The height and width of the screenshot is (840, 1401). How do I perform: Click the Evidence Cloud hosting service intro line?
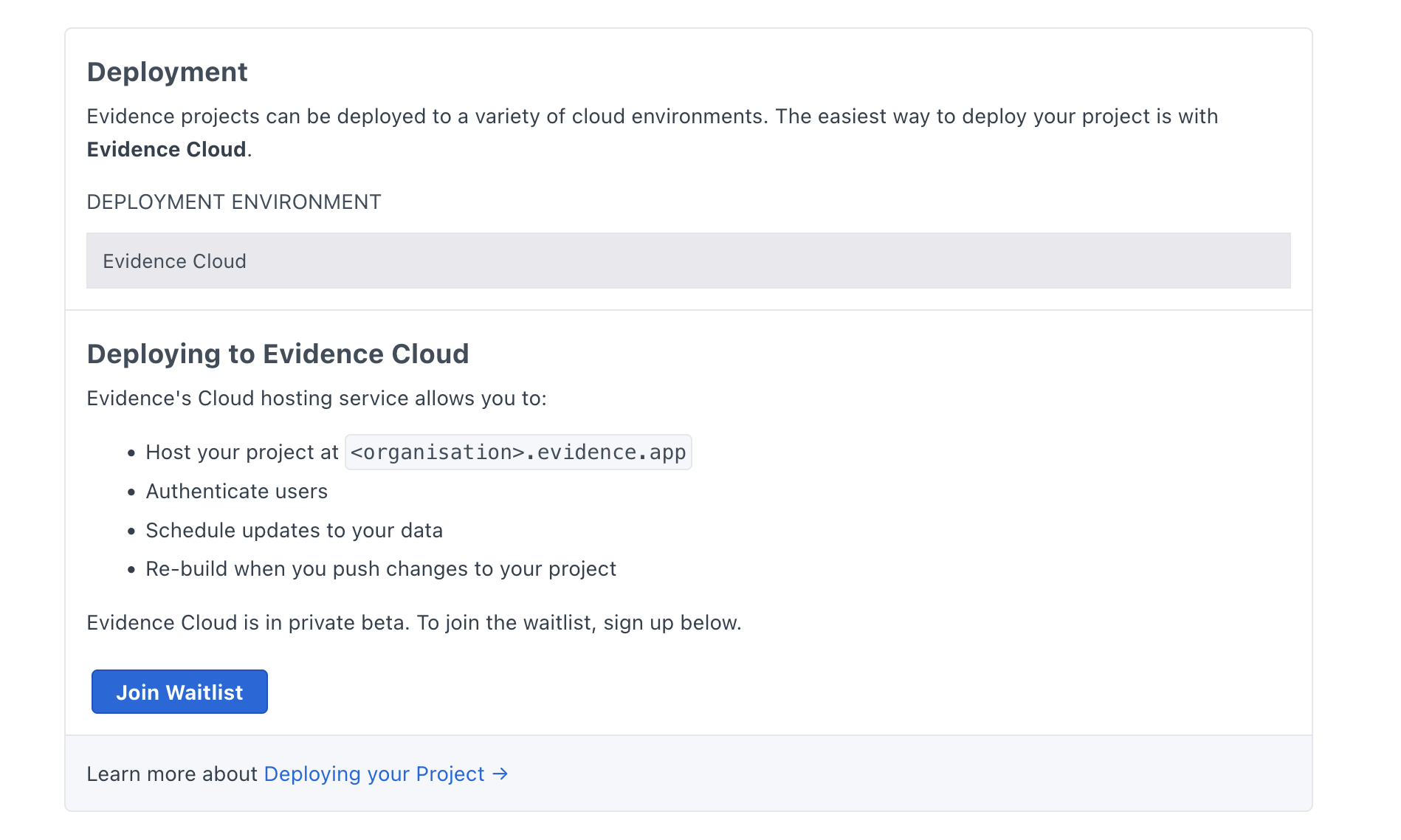[317, 398]
